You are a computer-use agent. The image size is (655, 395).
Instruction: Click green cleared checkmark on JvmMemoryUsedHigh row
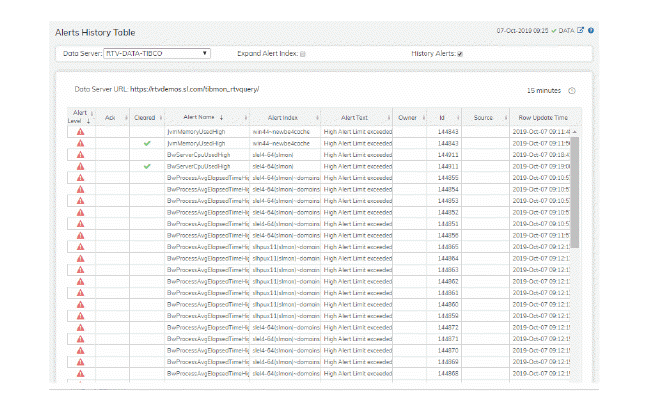tap(147, 143)
